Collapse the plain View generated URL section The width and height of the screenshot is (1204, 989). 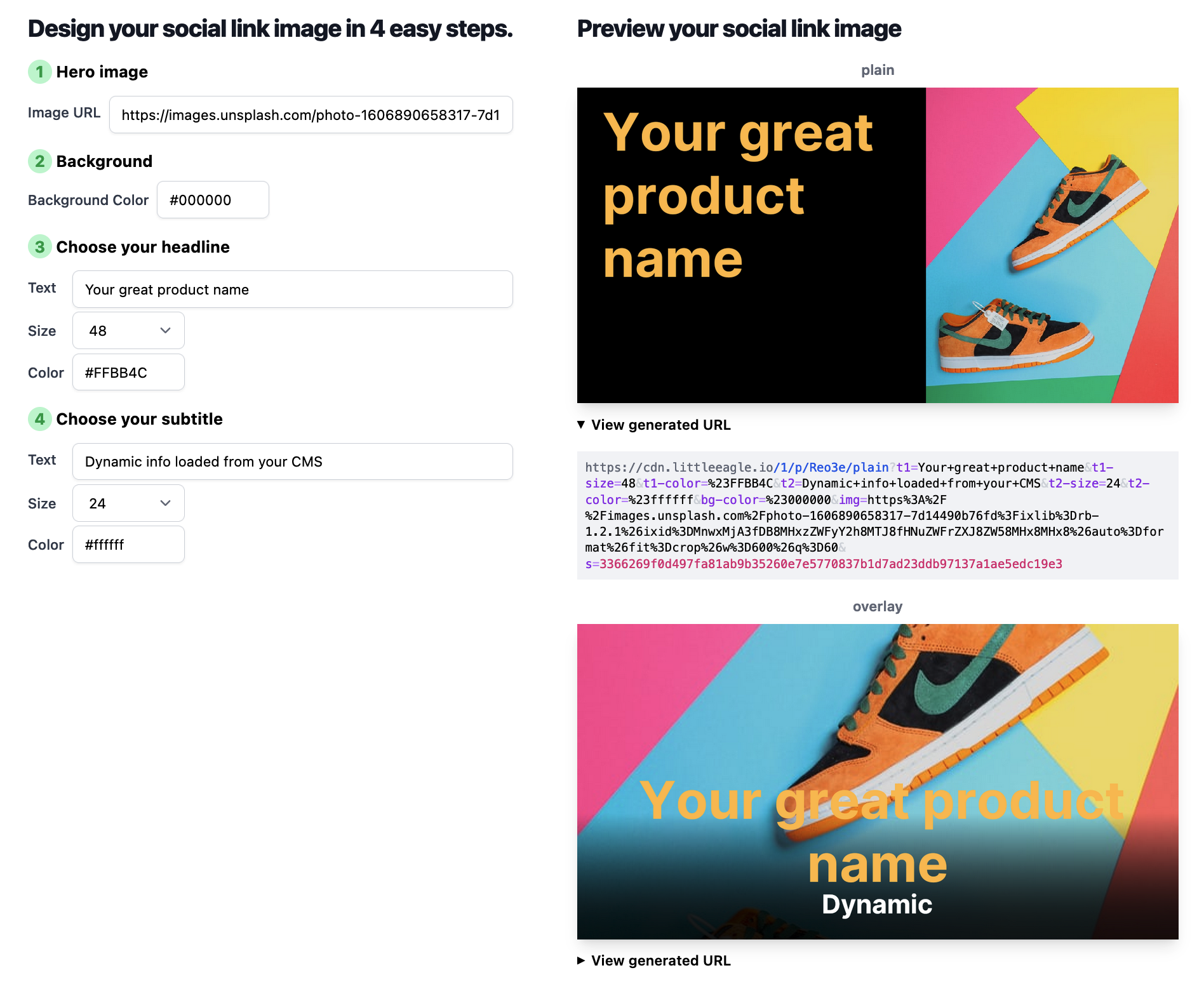654,425
